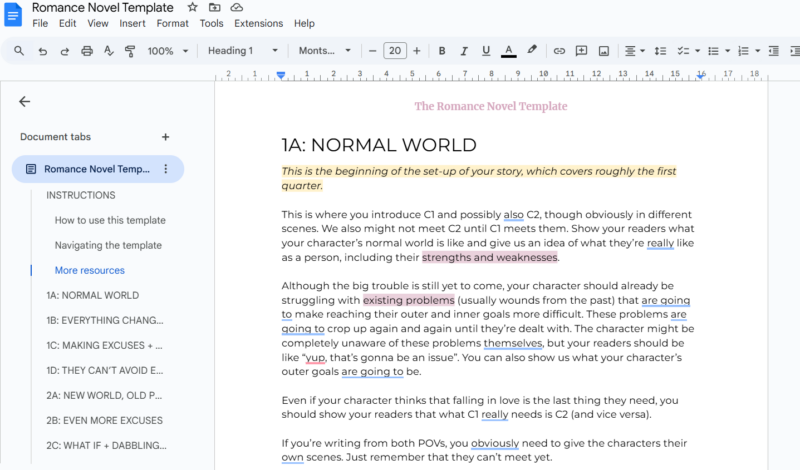
Task: Jump to 2C: WHAT IF + DABBLING... outline item
Action: click(106, 445)
